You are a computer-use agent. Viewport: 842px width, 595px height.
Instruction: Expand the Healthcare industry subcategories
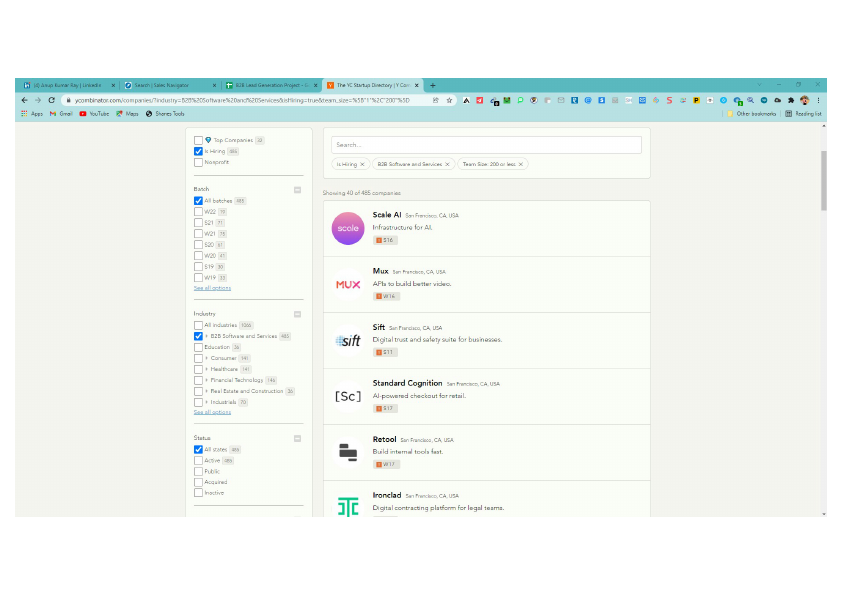click(207, 369)
